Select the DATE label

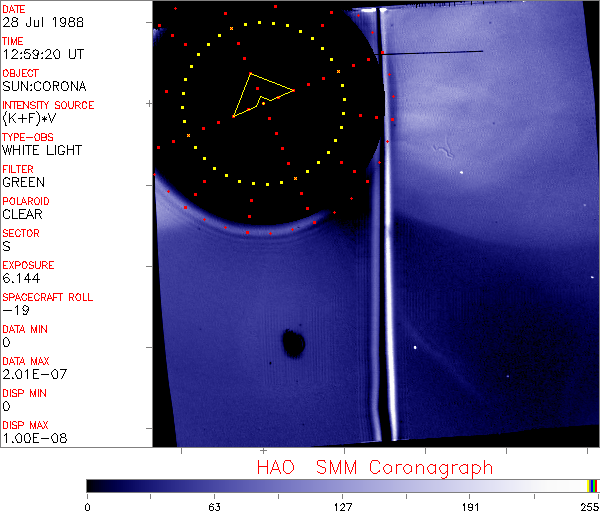coord(14,9)
